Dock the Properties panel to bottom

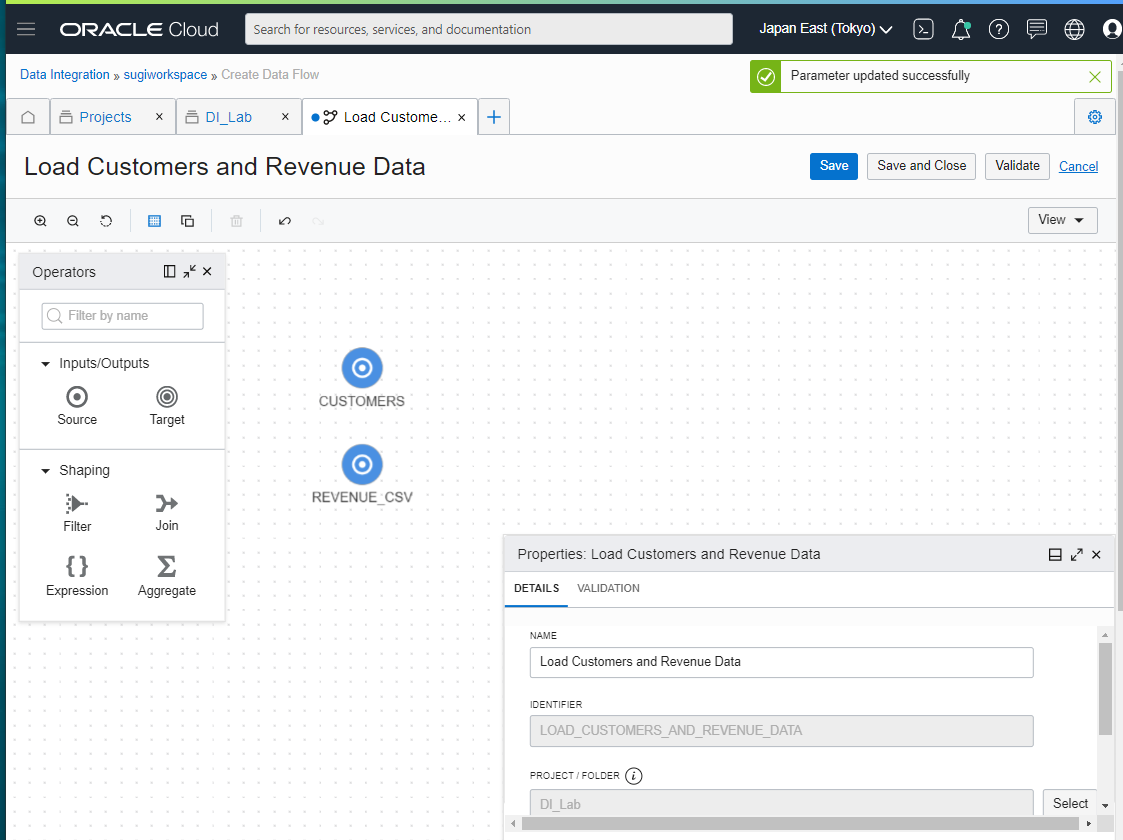click(x=1055, y=555)
